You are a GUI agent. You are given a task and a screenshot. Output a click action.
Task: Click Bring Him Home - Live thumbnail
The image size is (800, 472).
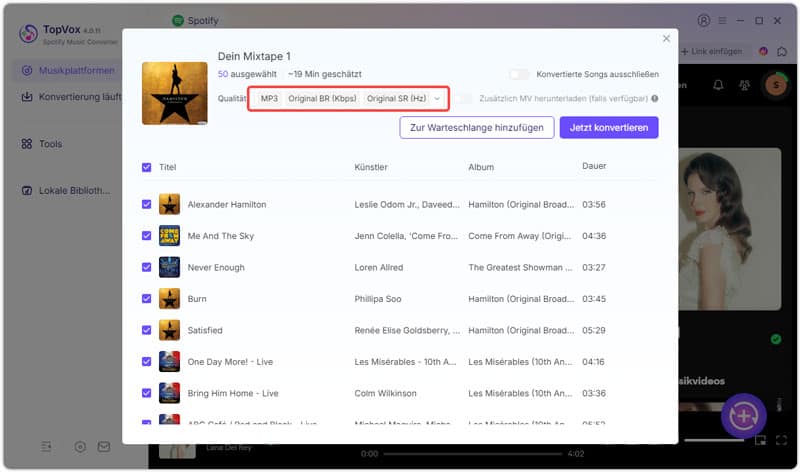[169, 393]
